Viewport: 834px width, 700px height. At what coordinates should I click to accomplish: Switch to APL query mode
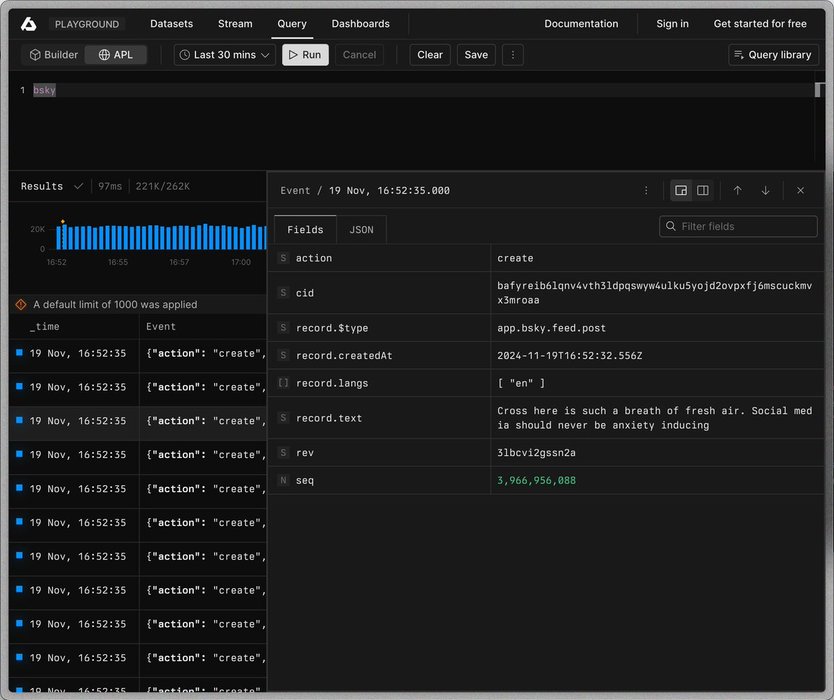click(x=115, y=55)
